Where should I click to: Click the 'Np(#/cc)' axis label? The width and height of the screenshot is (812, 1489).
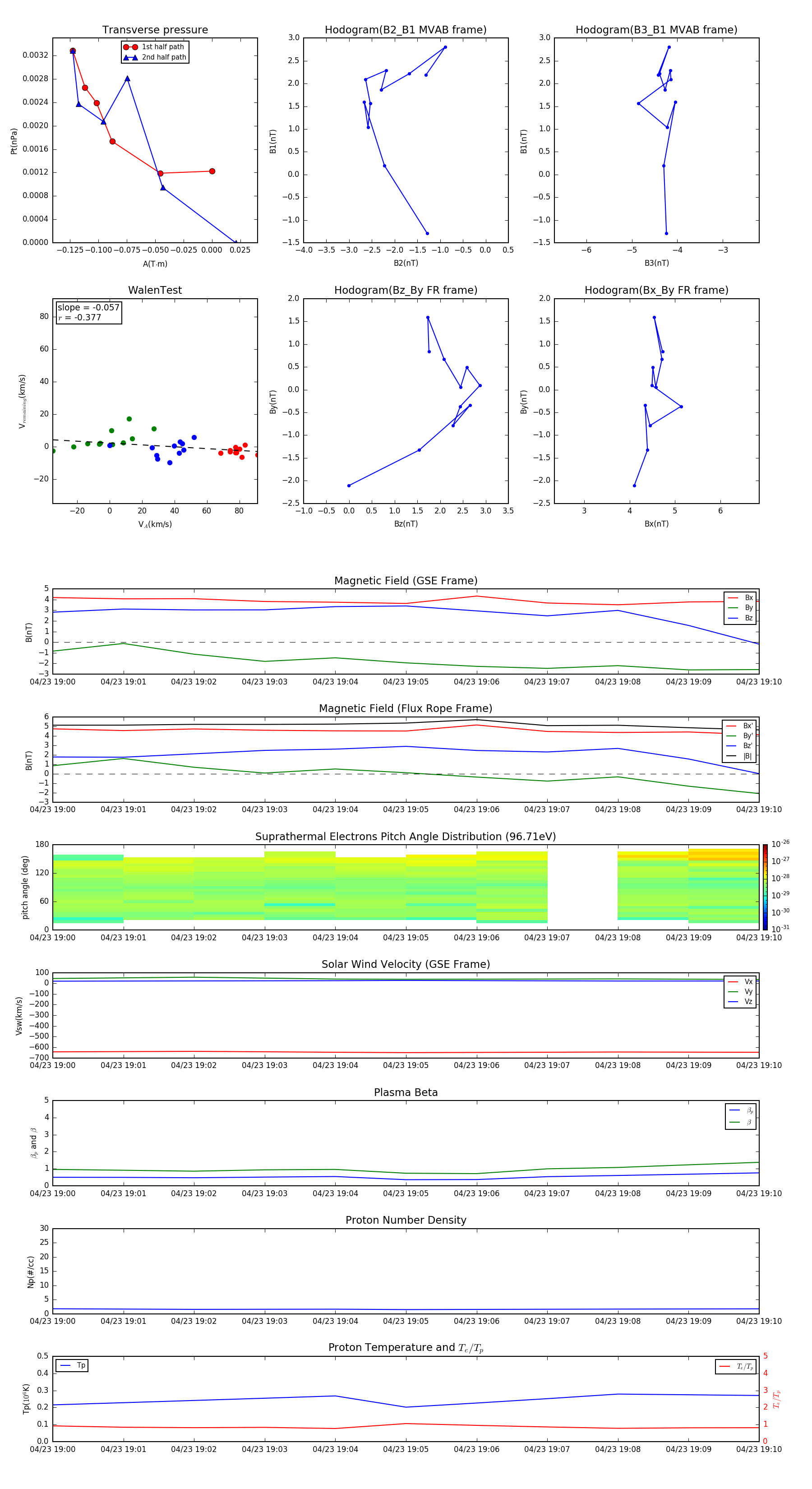tap(31, 1271)
